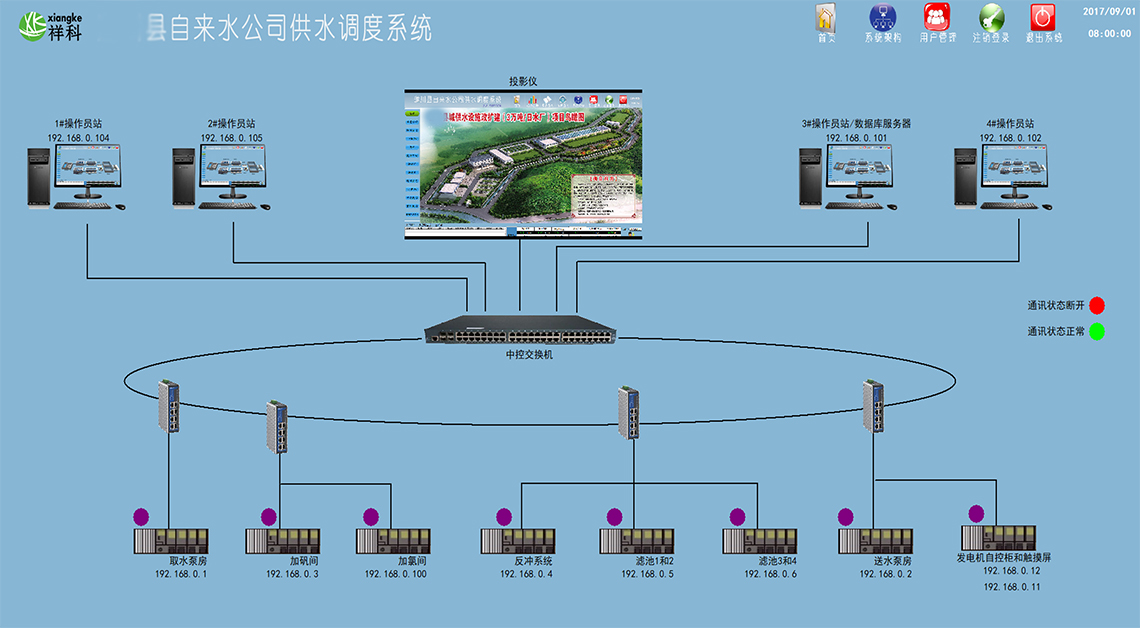
Task: Click the 发电机自控柜和触摸屏 label
Action: click(1011, 557)
